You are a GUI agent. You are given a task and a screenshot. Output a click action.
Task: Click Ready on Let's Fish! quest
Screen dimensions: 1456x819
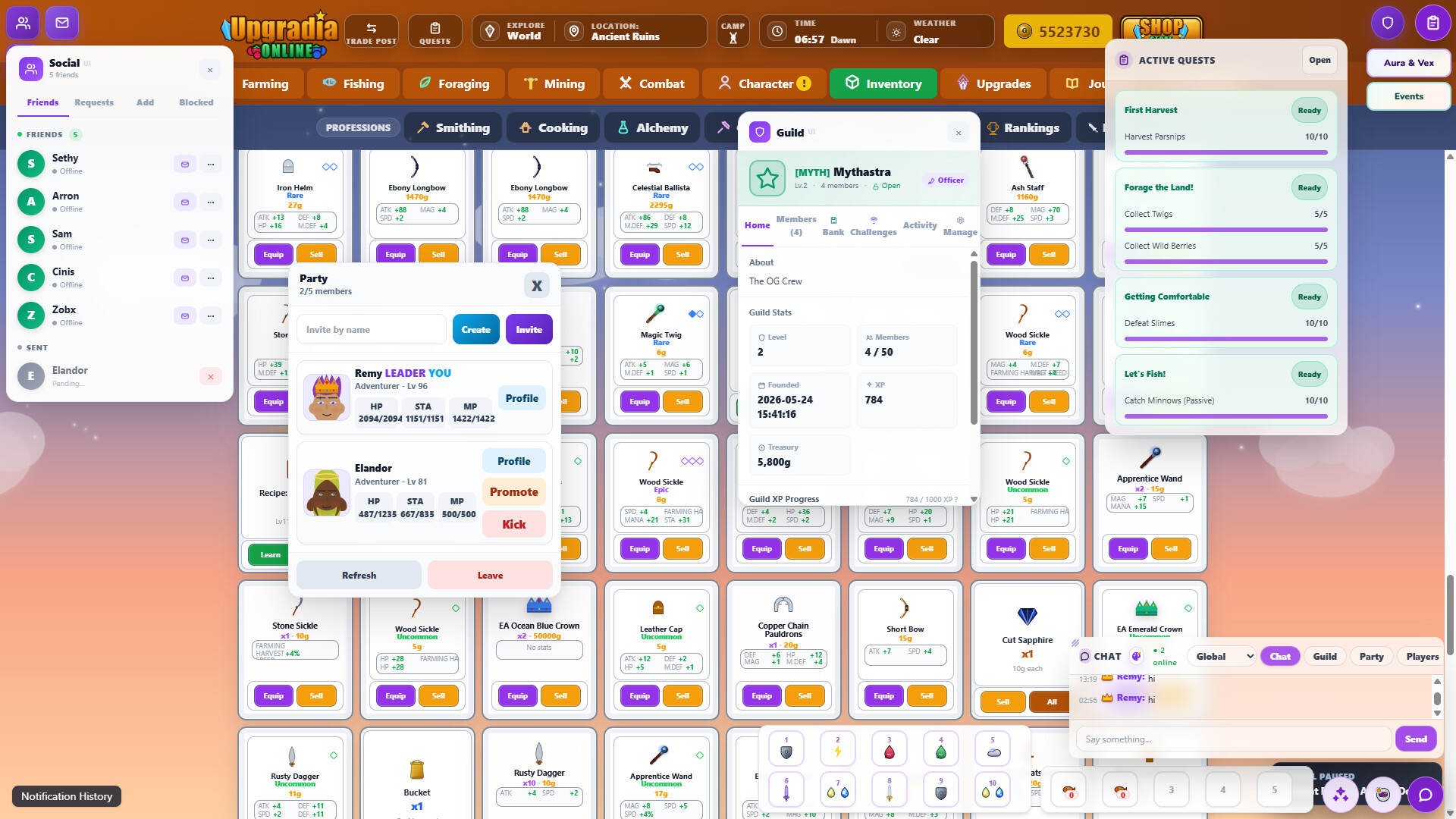coord(1309,374)
